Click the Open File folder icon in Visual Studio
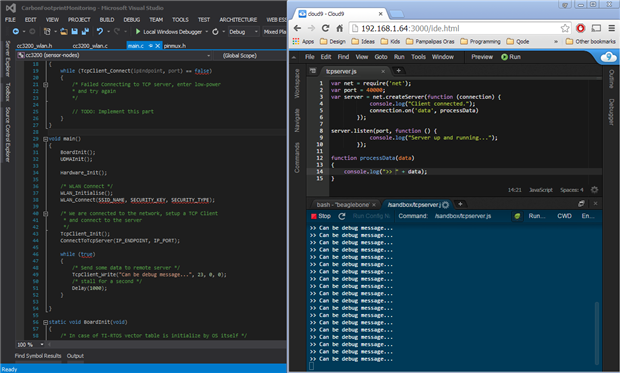The height and width of the screenshot is (373, 620). coord(64,31)
